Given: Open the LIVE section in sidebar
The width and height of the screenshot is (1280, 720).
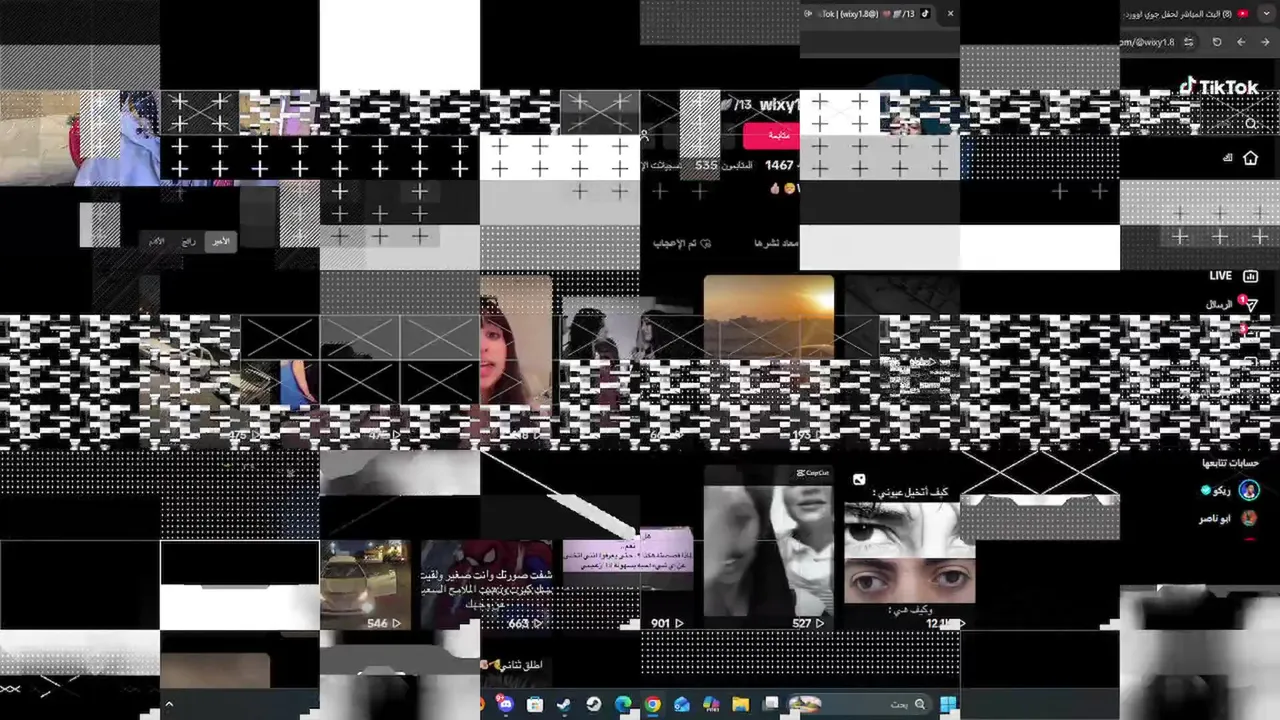Looking at the screenshot, I should 1233,276.
